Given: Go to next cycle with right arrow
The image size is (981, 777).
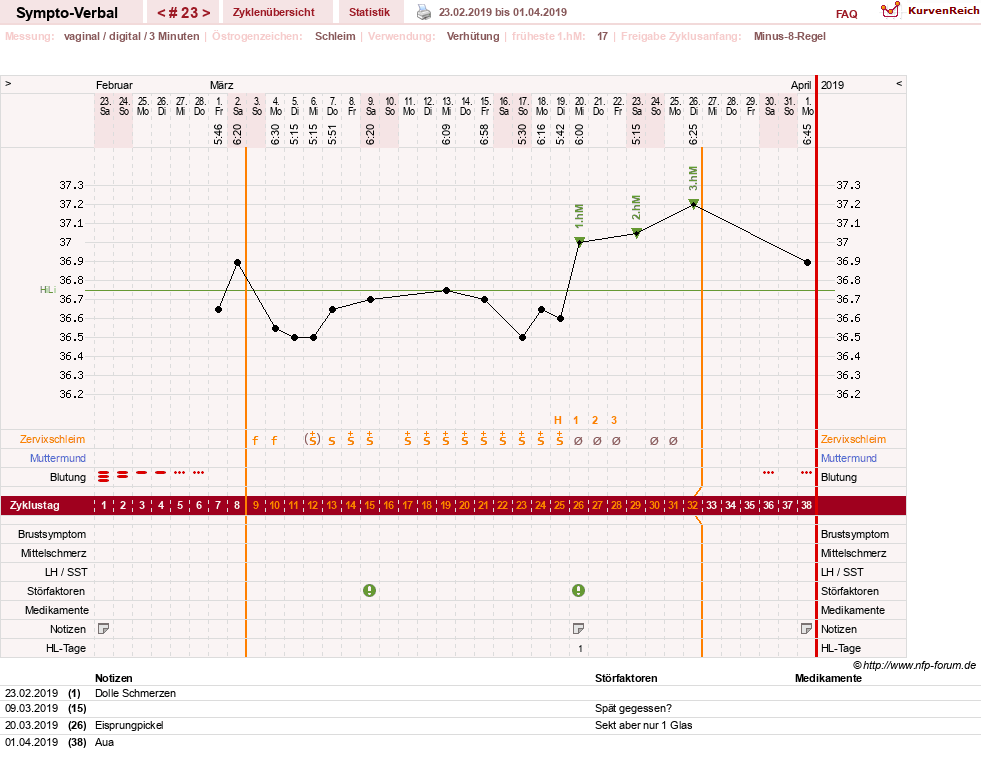Looking at the screenshot, I should coord(206,13).
